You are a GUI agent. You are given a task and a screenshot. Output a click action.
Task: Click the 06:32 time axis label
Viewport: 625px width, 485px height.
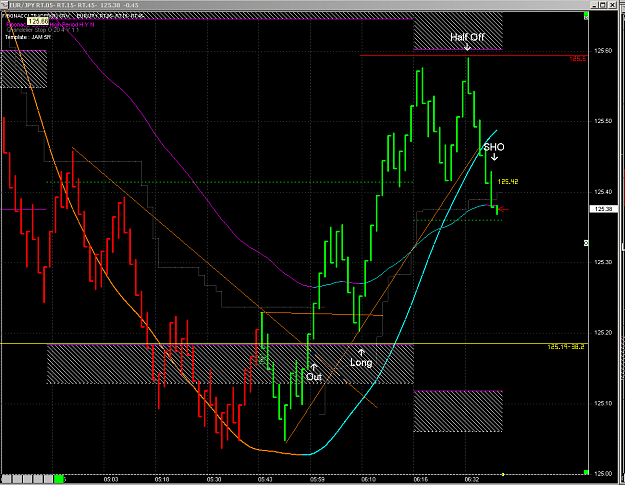pos(472,479)
